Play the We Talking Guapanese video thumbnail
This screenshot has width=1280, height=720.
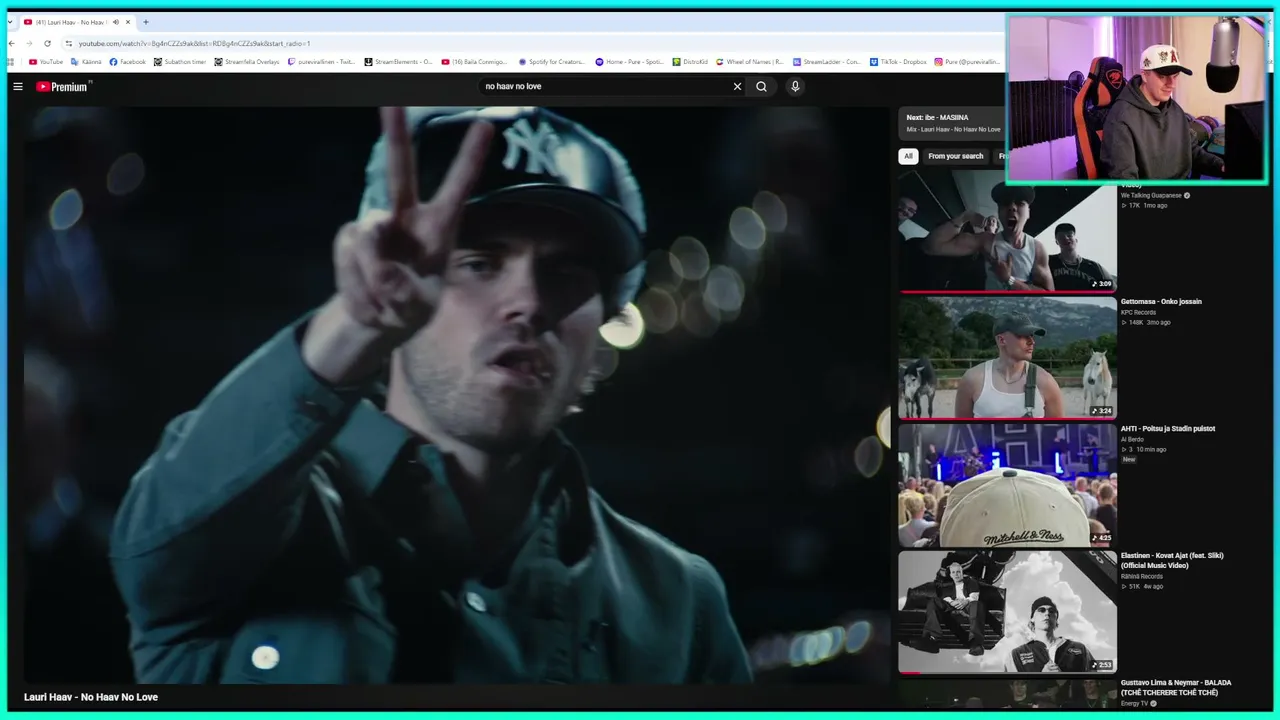1007,231
